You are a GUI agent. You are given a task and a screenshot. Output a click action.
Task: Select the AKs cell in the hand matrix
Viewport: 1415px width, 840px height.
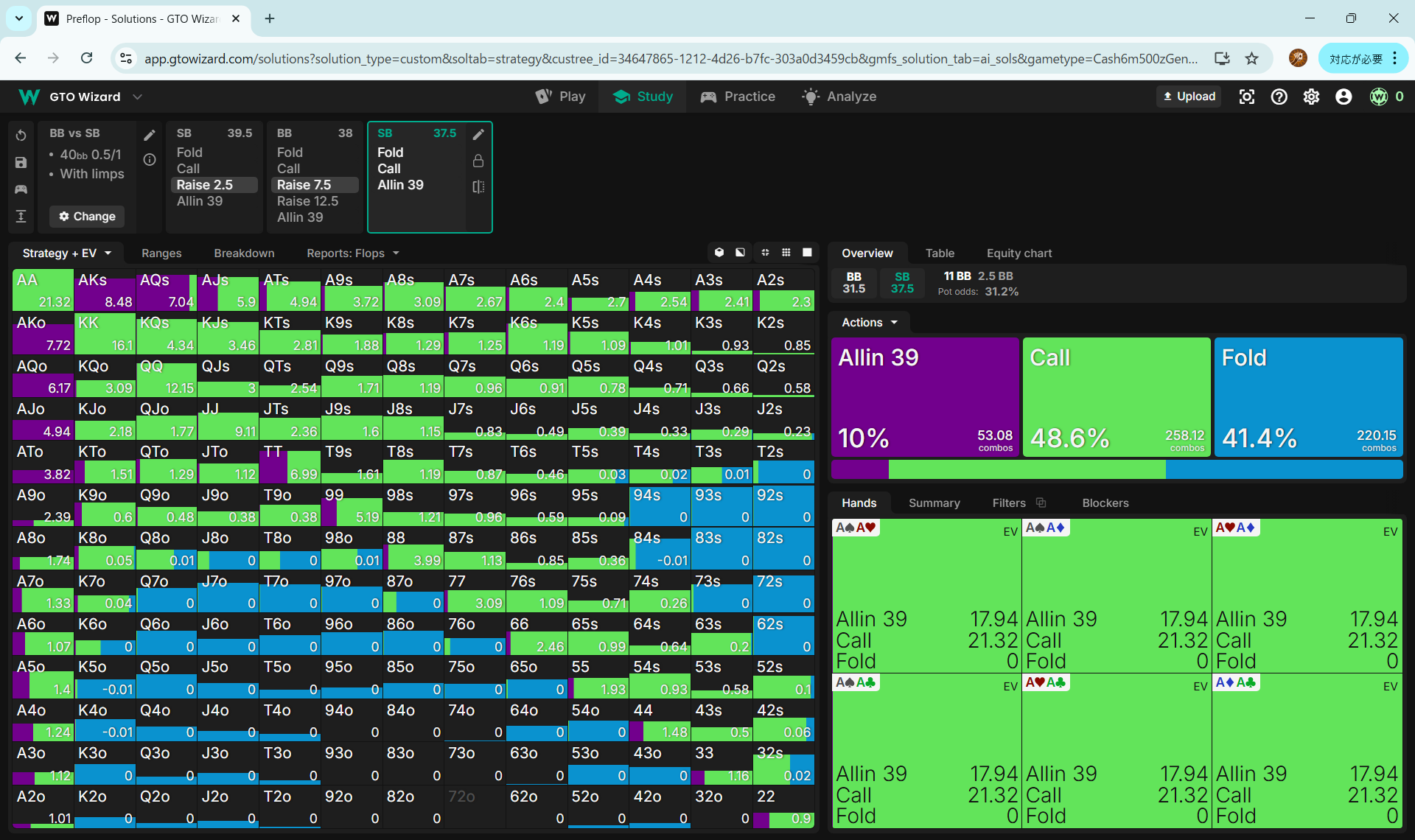point(105,290)
